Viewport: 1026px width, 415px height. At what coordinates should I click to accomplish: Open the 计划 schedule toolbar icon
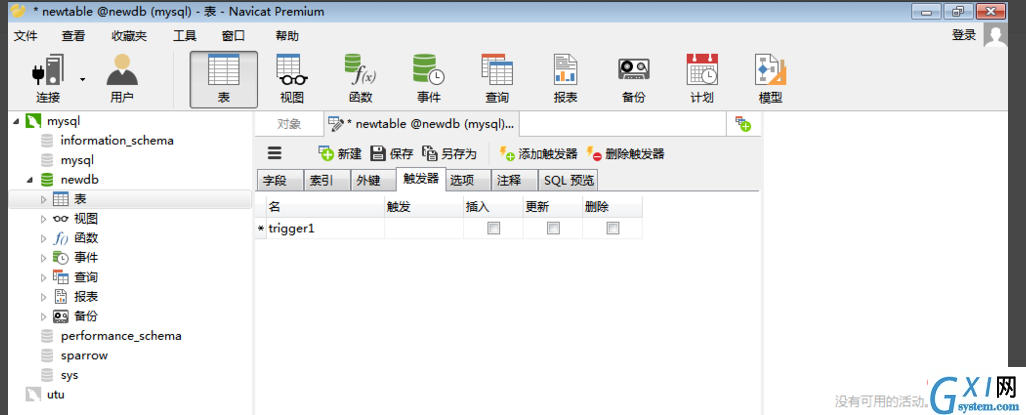702,79
